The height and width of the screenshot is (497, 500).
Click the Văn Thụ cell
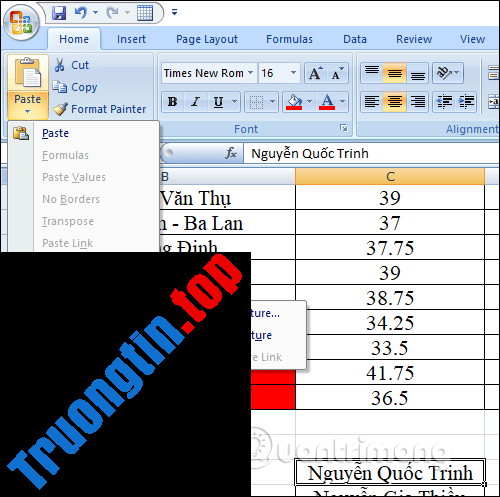pos(228,197)
